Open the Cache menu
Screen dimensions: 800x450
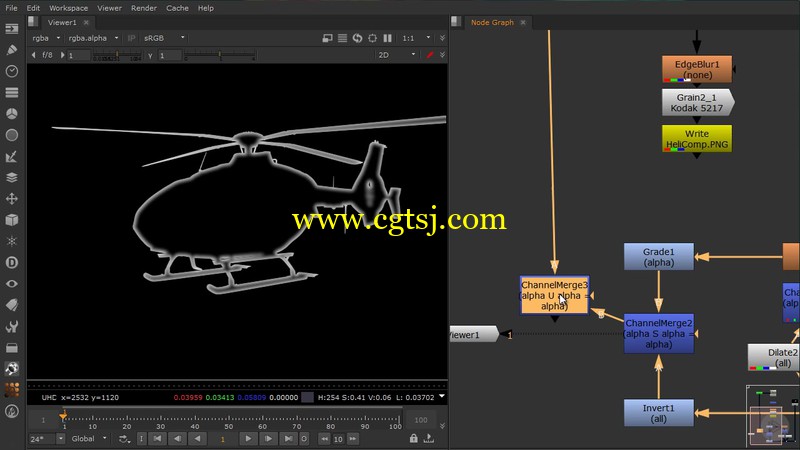177,8
